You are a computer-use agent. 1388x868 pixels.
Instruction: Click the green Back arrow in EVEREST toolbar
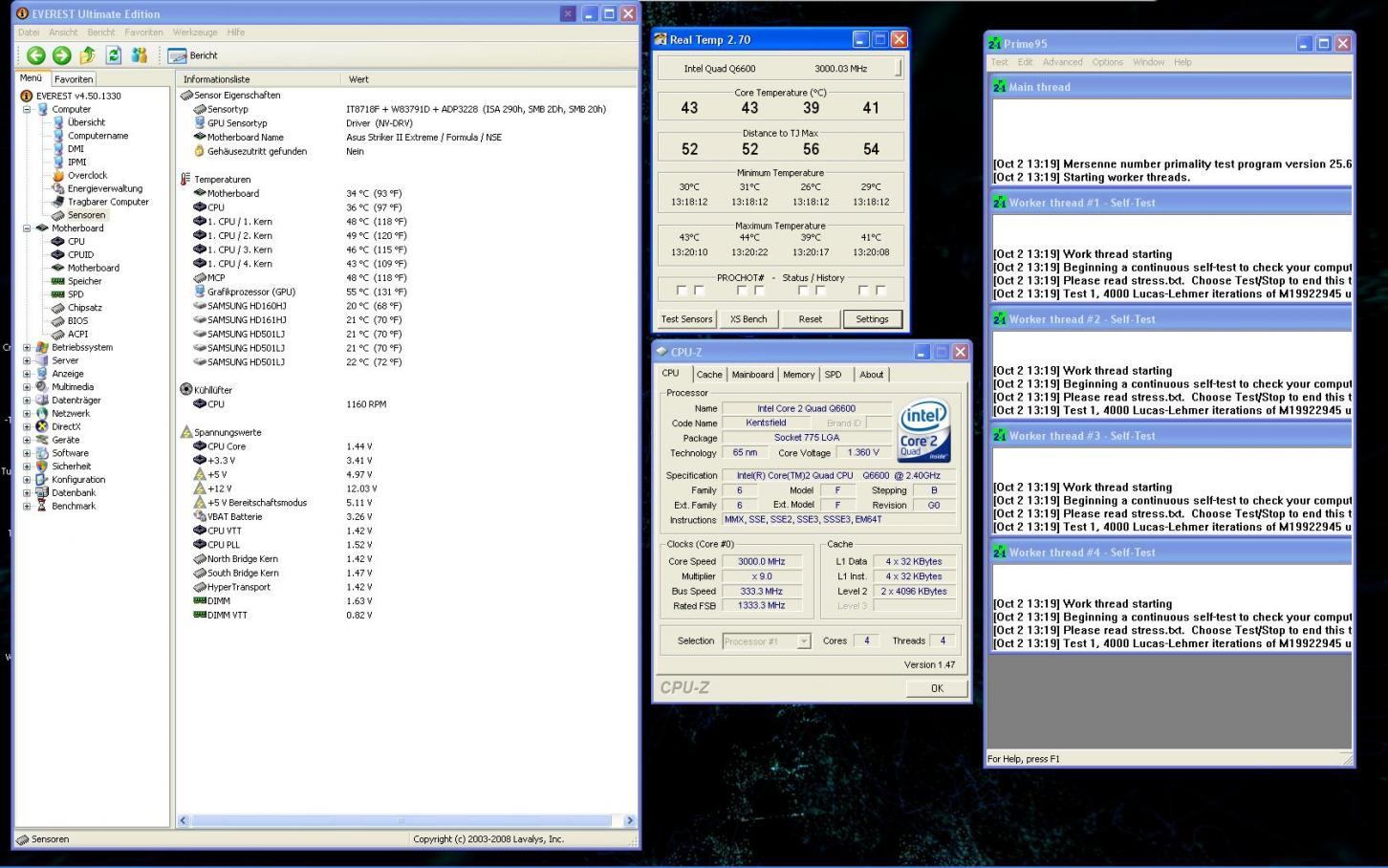(x=36, y=55)
